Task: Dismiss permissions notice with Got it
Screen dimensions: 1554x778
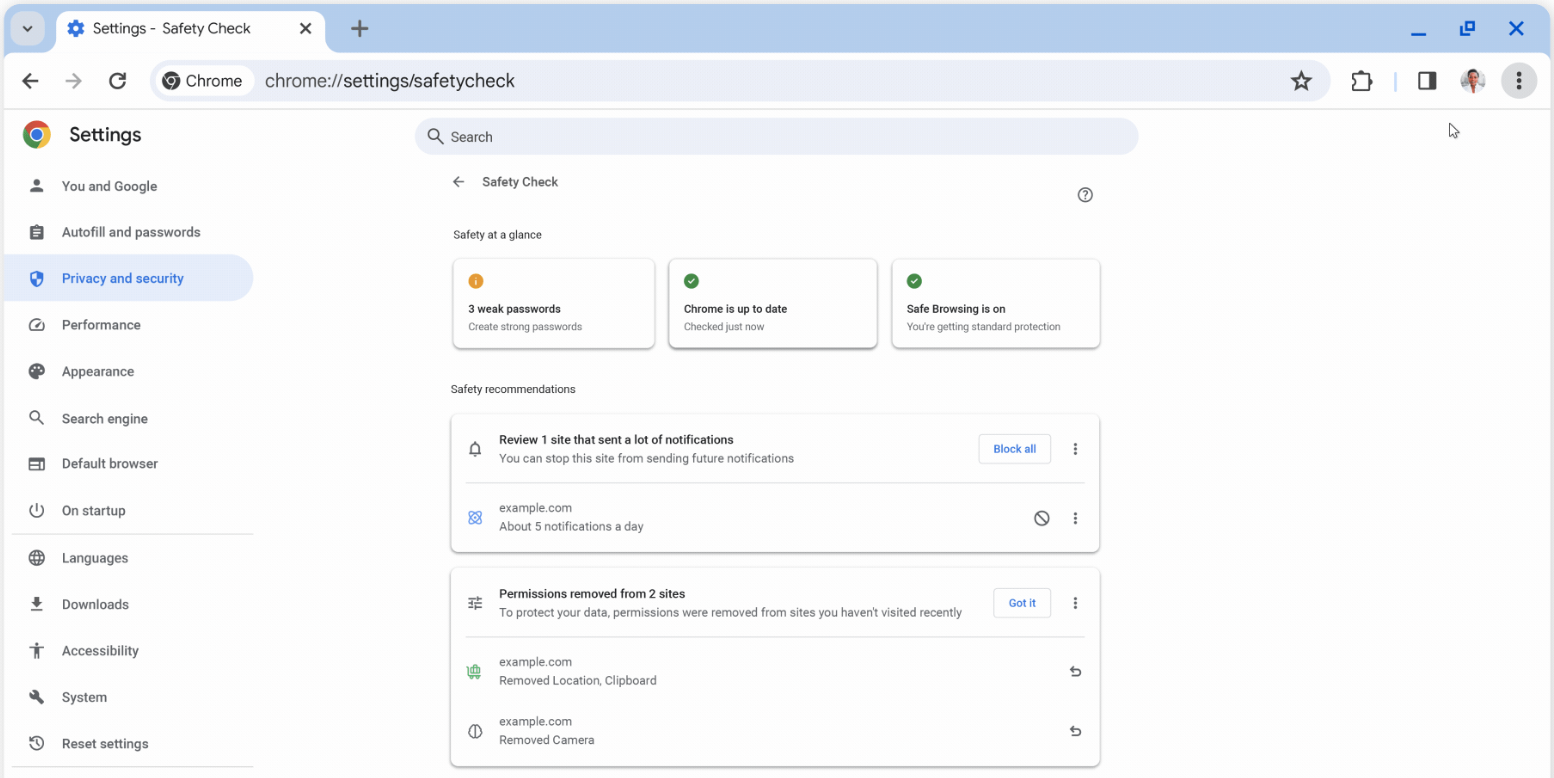Action: (x=1021, y=603)
